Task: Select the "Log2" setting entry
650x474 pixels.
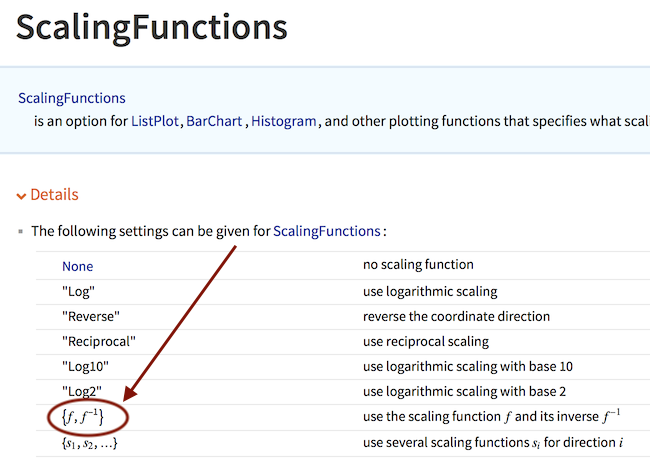Action: pyautogui.click(x=82, y=391)
